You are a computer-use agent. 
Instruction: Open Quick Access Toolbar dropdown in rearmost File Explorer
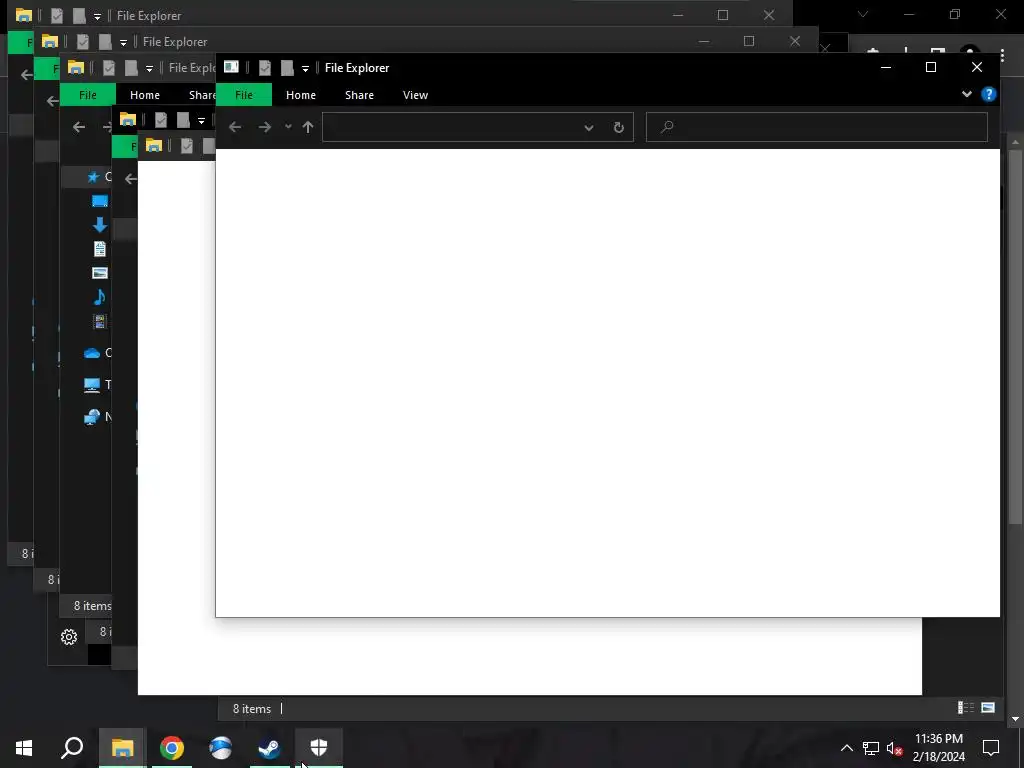[x=97, y=16]
